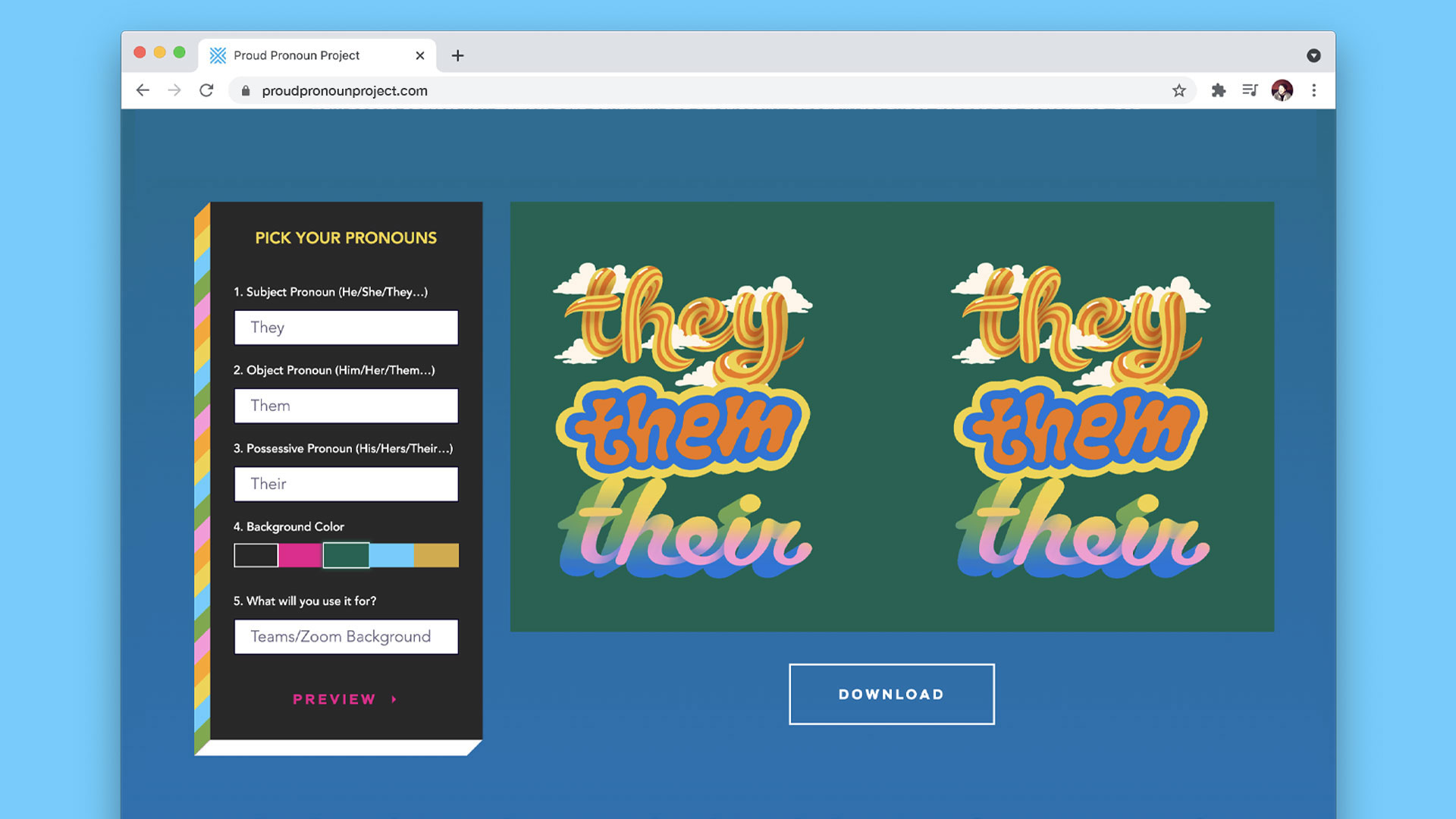Open new tab with plus icon
The height and width of the screenshot is (819, 1456).
[x=457, y=55]
